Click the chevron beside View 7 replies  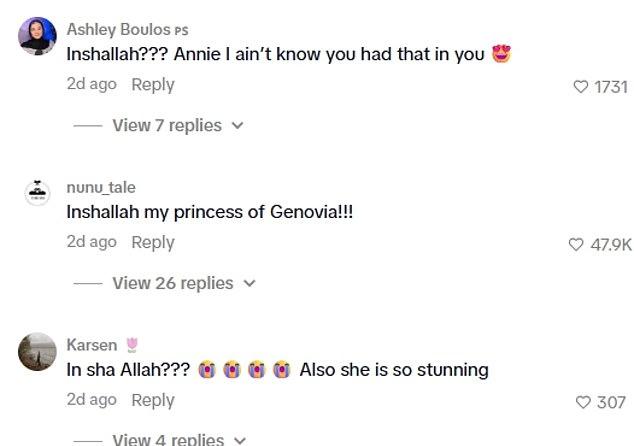coord(237,127)
